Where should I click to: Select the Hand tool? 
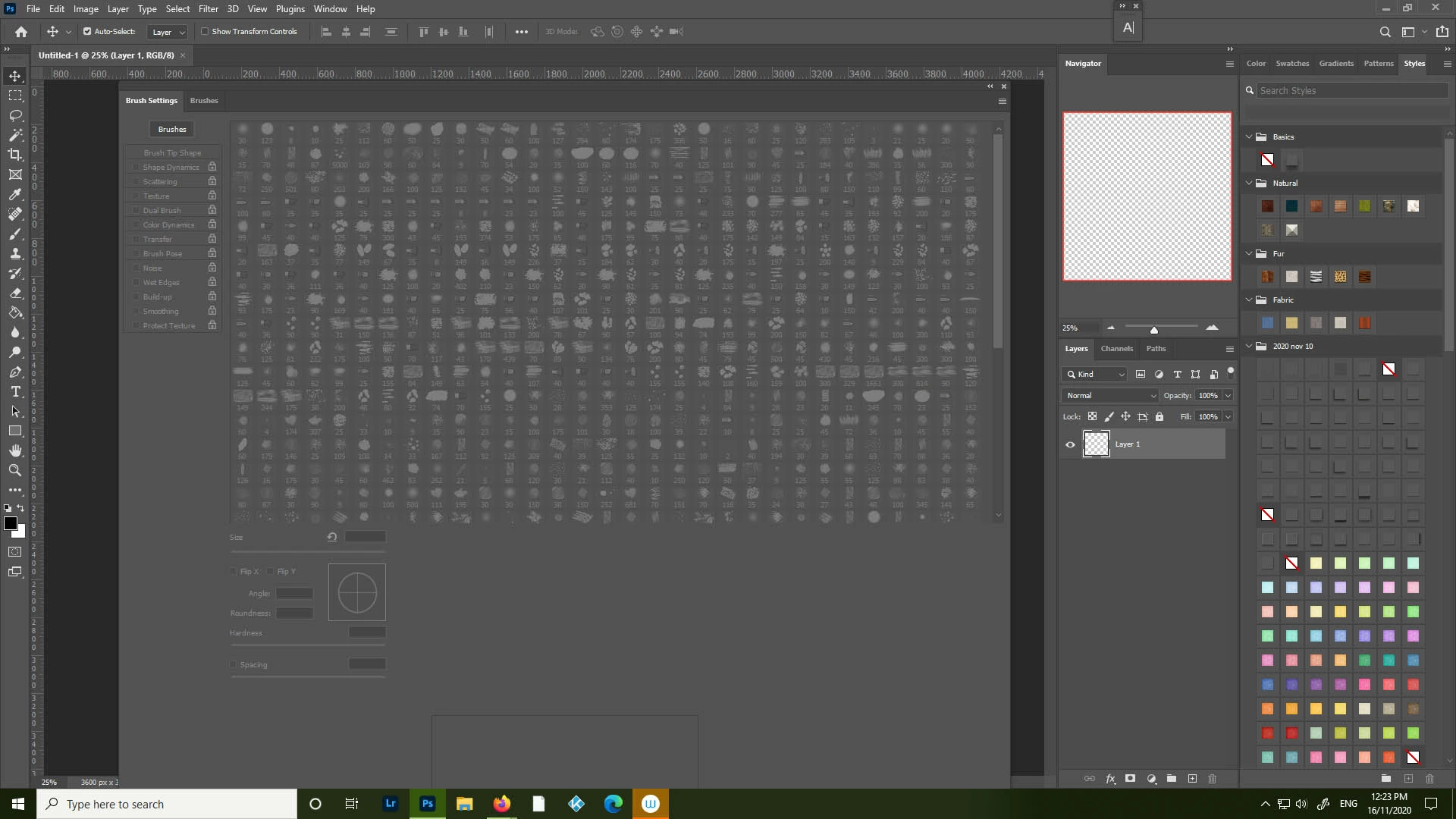click(x=15, y=450)
